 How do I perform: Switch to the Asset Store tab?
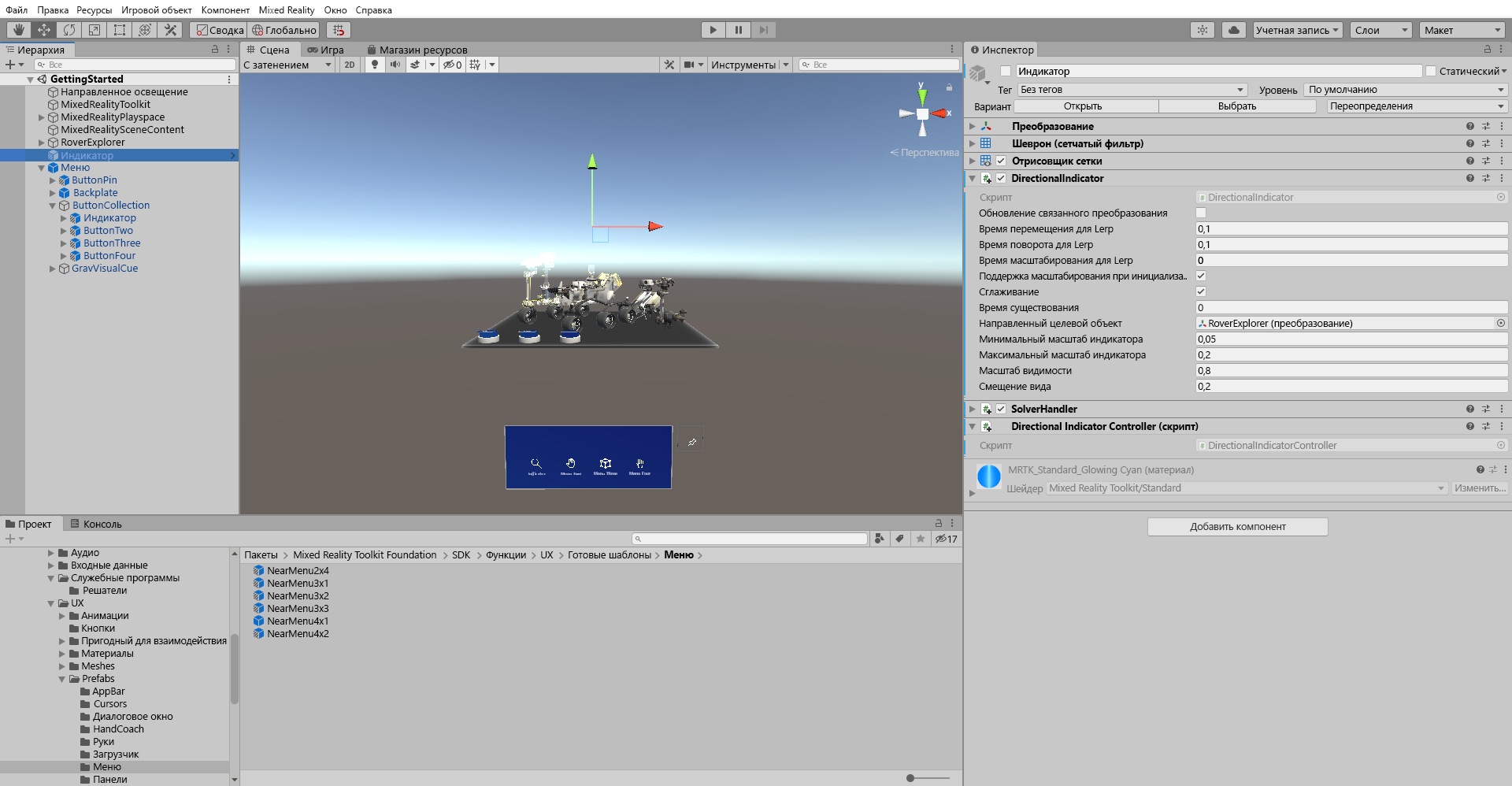point(417,50)
